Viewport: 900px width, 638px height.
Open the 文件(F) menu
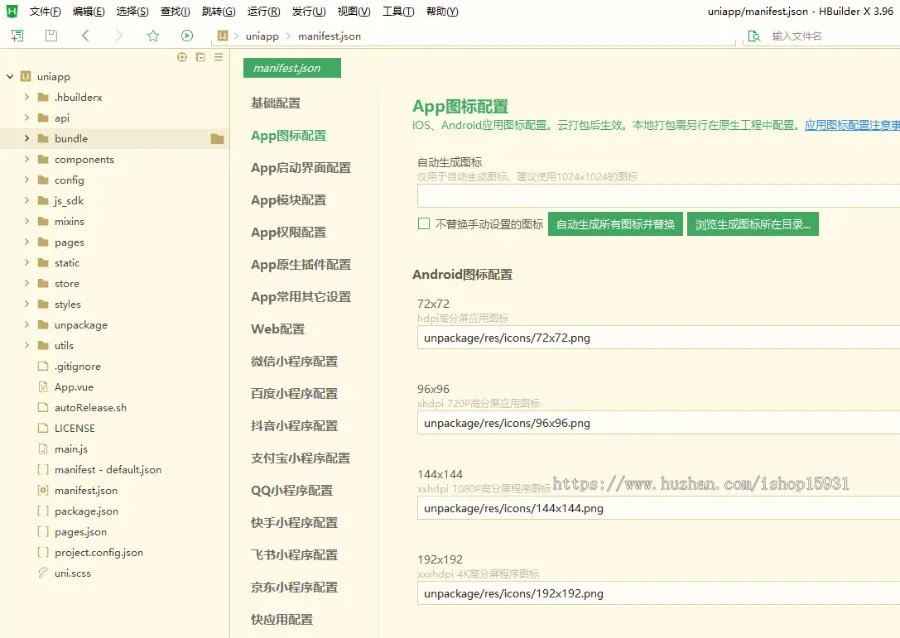45,11
